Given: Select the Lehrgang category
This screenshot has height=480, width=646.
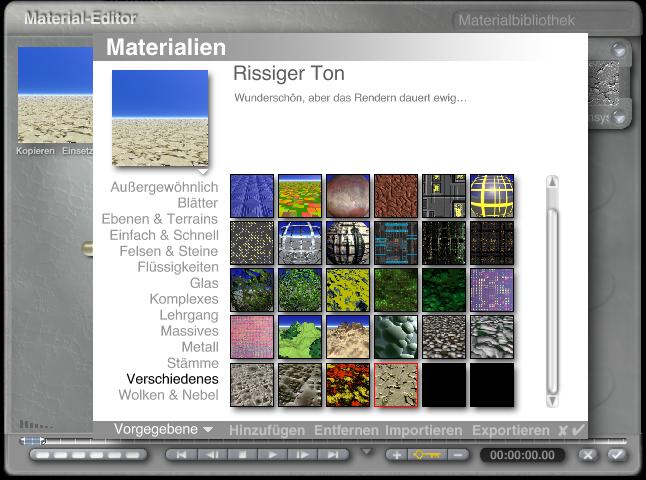Looking at the screenshot, I should click(189, 315).
